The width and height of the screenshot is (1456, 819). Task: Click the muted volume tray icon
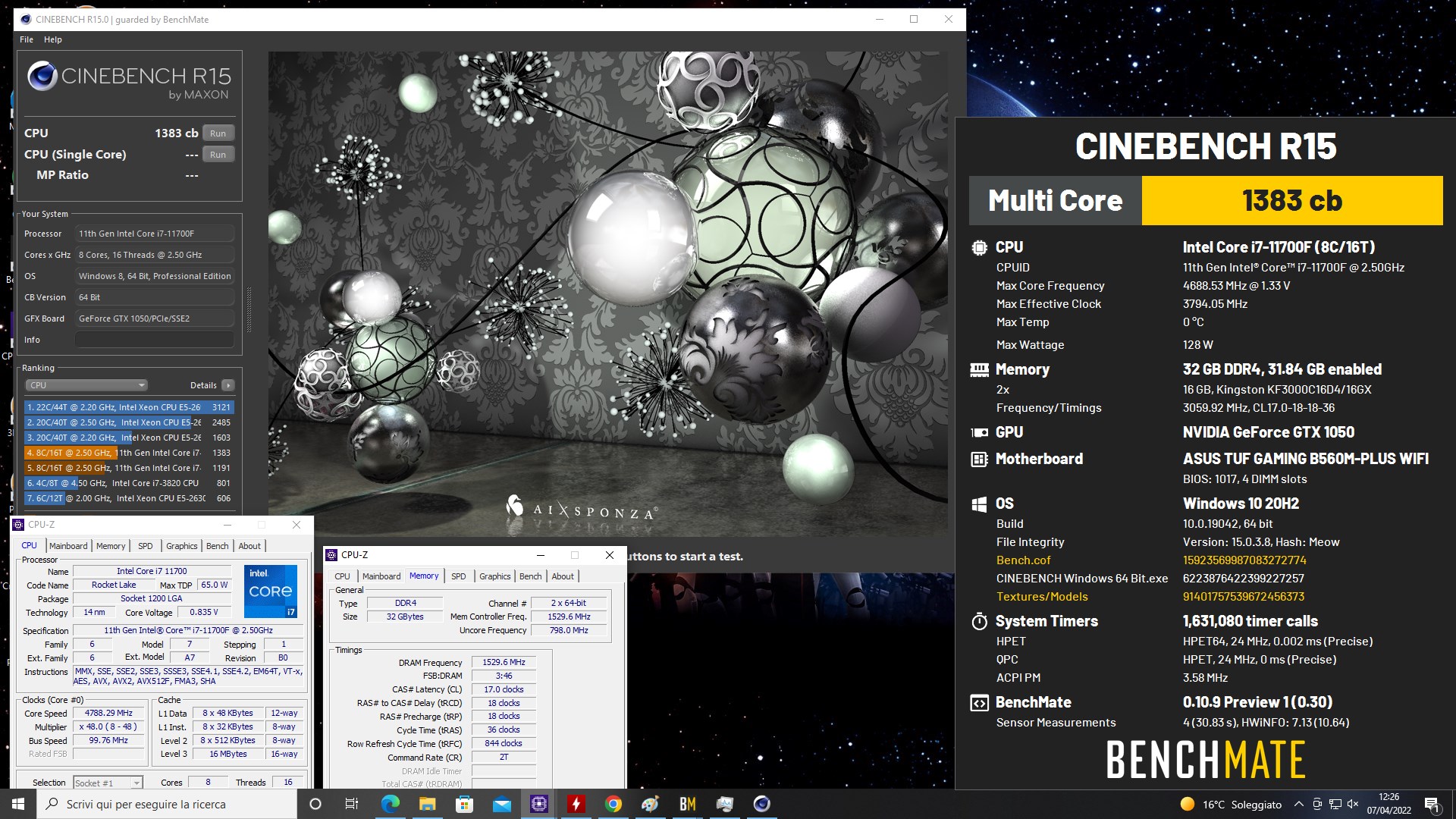point(1353,804)
